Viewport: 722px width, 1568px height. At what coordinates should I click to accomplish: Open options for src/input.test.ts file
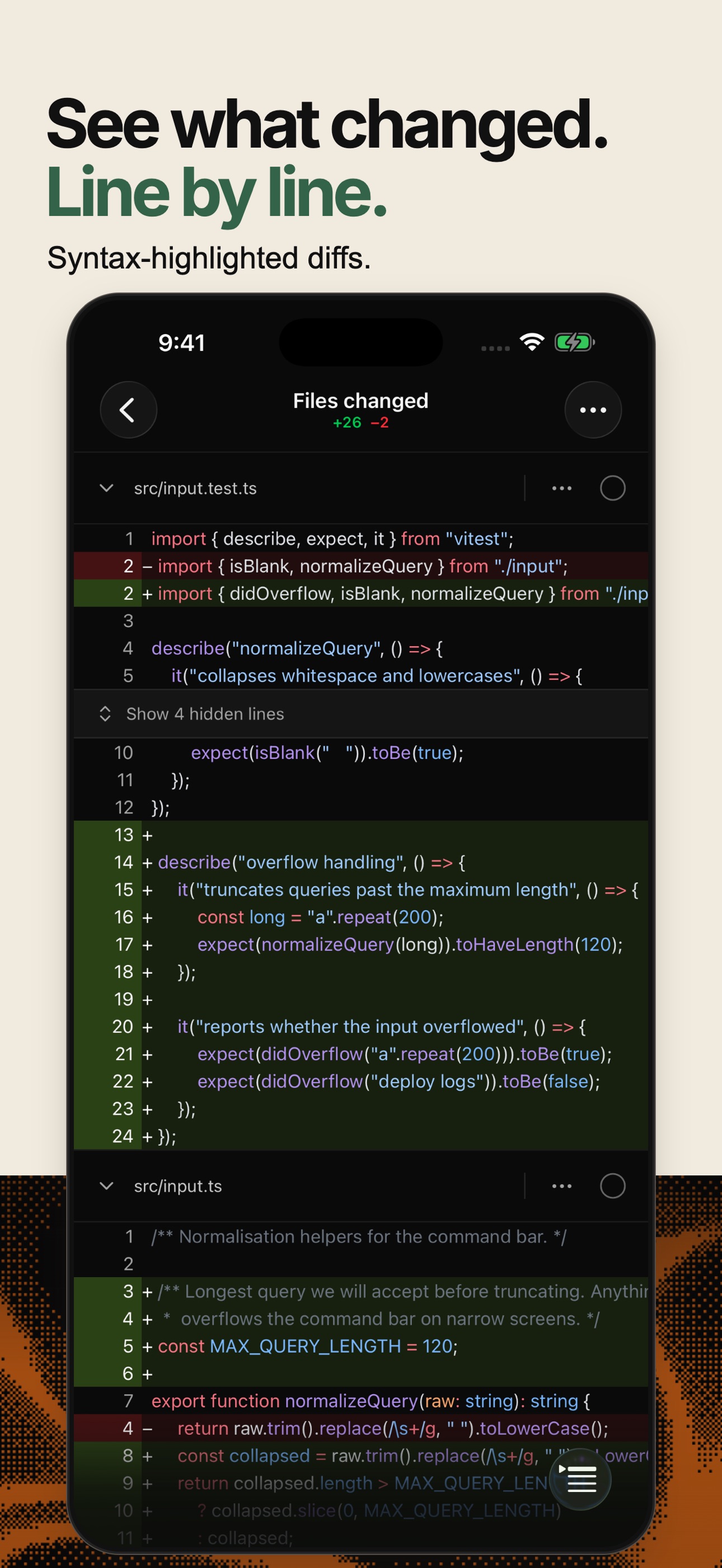pyautogui.click(x=561, y=488)
